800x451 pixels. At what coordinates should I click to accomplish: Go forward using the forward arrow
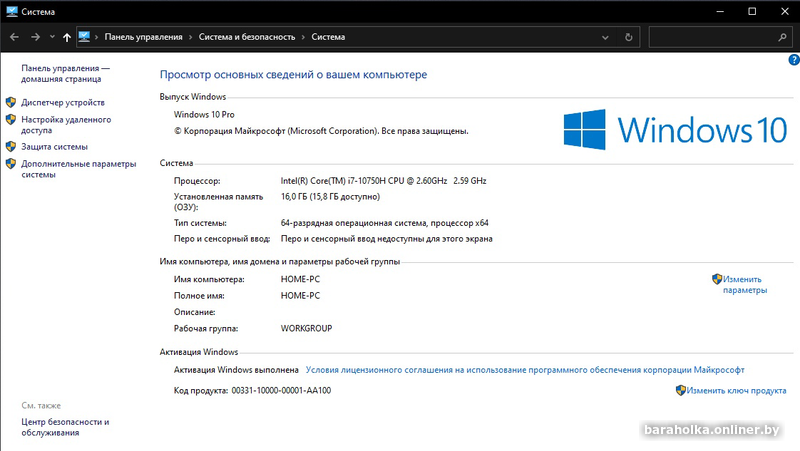click(35, 37)
